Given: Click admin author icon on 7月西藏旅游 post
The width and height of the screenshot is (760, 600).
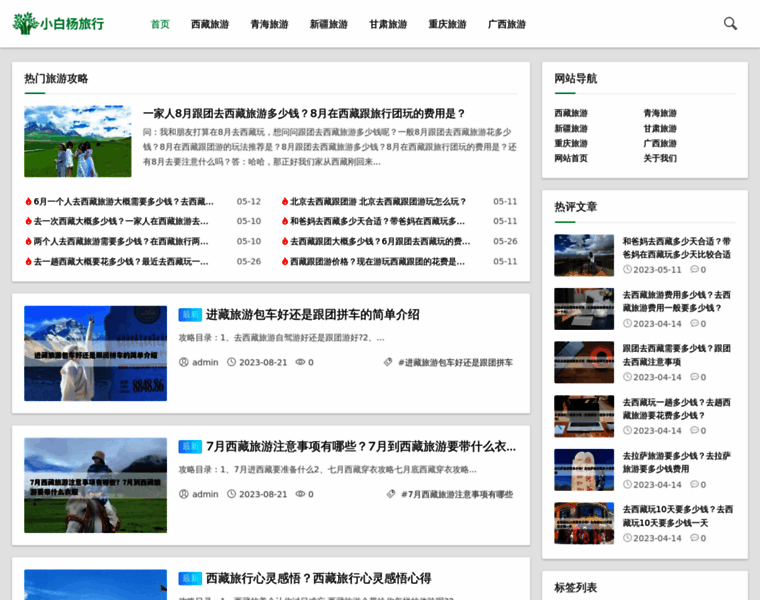Looking at the screenshot, I should pos(184,494).
